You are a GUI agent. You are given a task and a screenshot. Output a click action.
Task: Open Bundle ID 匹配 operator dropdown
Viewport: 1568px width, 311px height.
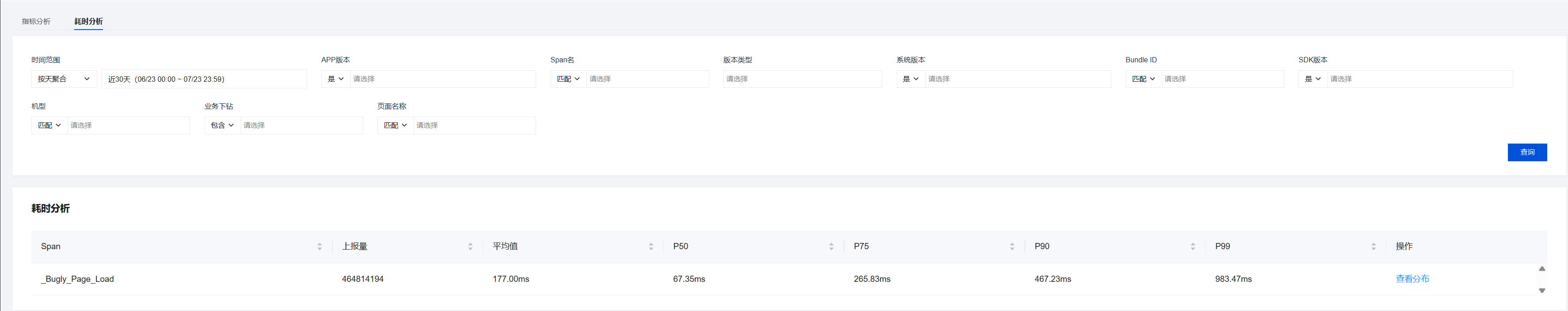click(1144, 79)
